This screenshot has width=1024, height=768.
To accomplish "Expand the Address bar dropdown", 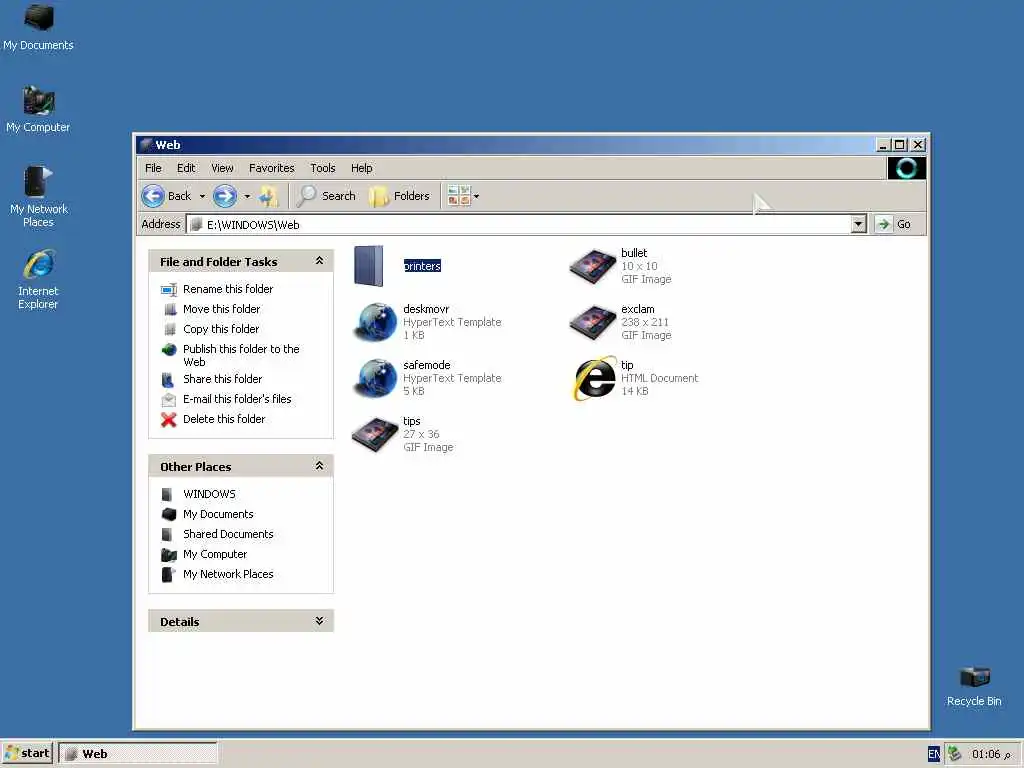I will click(x=859, y=224).
